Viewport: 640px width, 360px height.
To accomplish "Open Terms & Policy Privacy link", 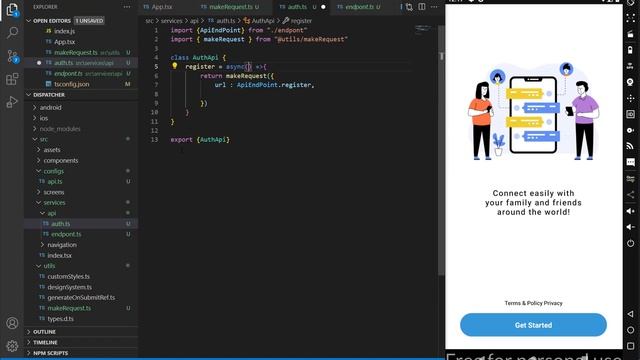I will coord(533,303).
